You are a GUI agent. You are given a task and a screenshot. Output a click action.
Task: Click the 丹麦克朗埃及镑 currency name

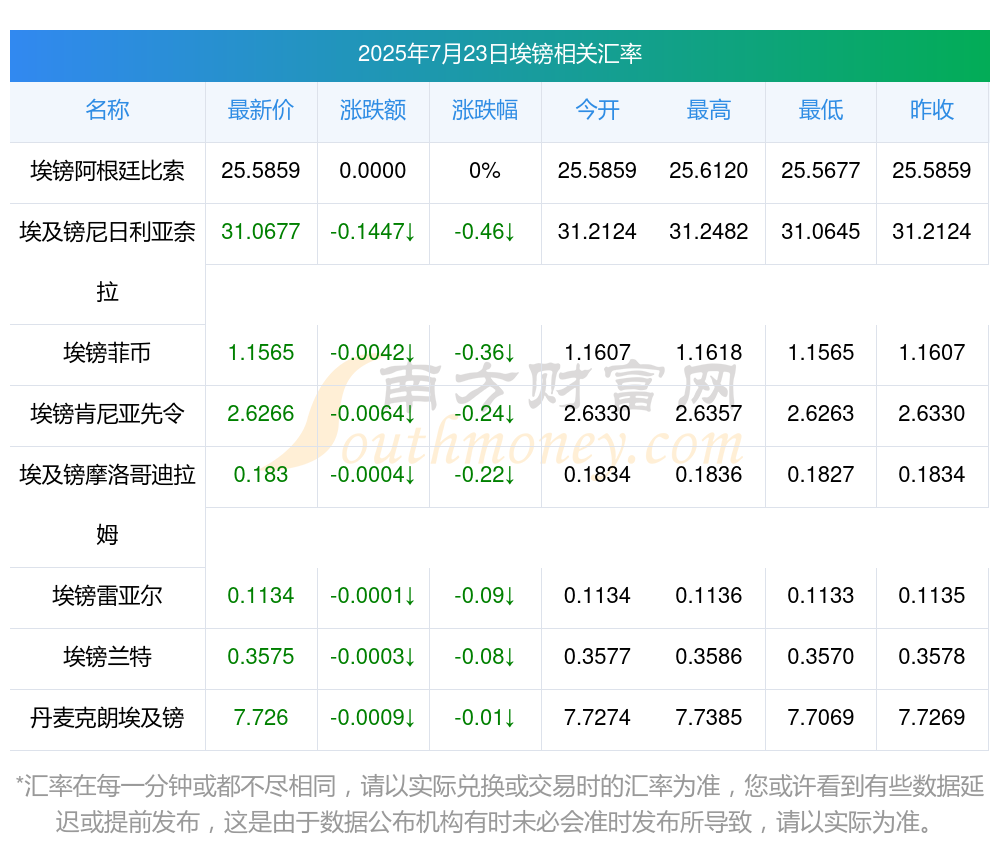pyautogui.click(x=107, y=718)
